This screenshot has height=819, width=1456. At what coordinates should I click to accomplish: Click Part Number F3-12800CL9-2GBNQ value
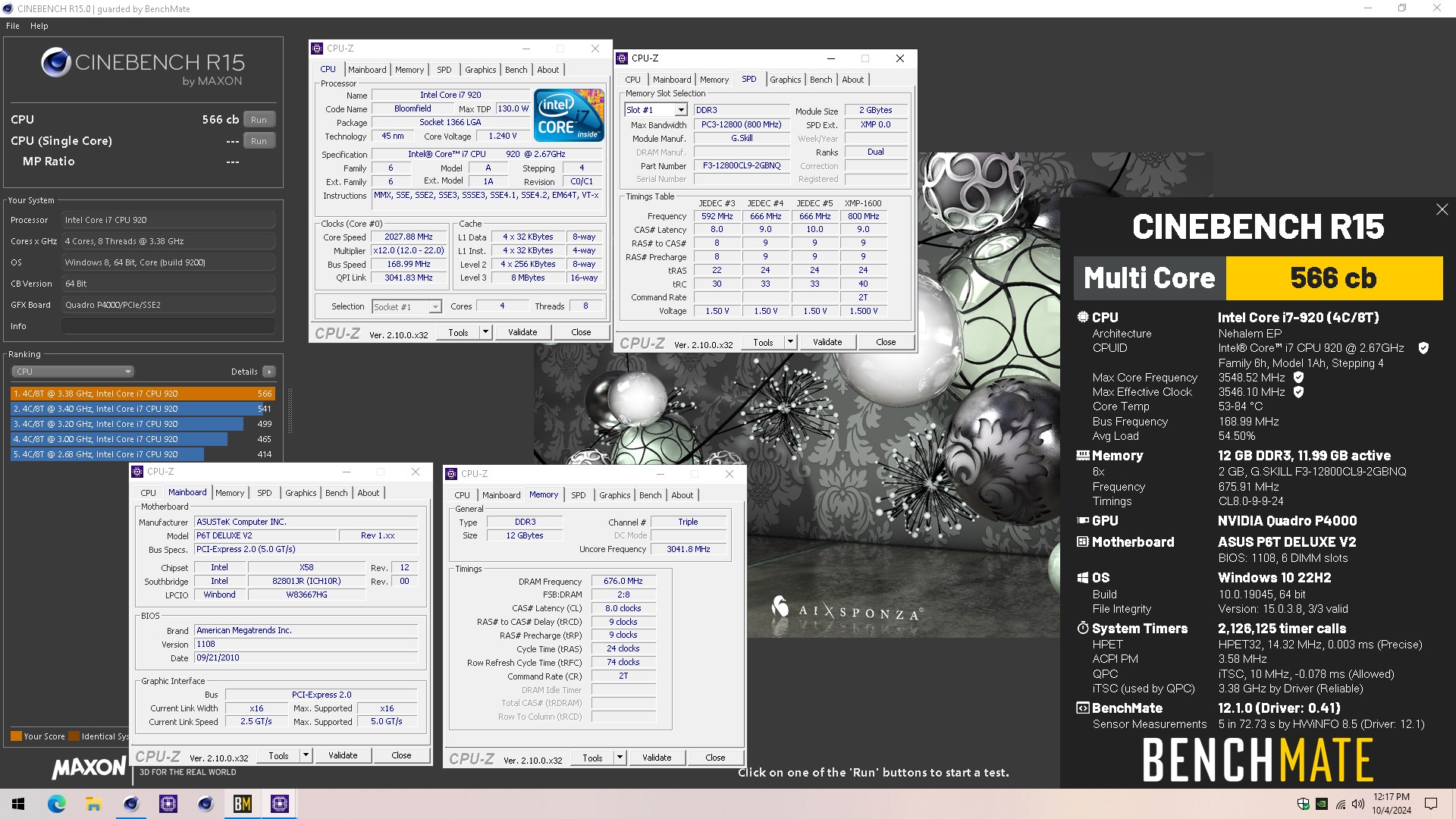[x=742, y=166]
